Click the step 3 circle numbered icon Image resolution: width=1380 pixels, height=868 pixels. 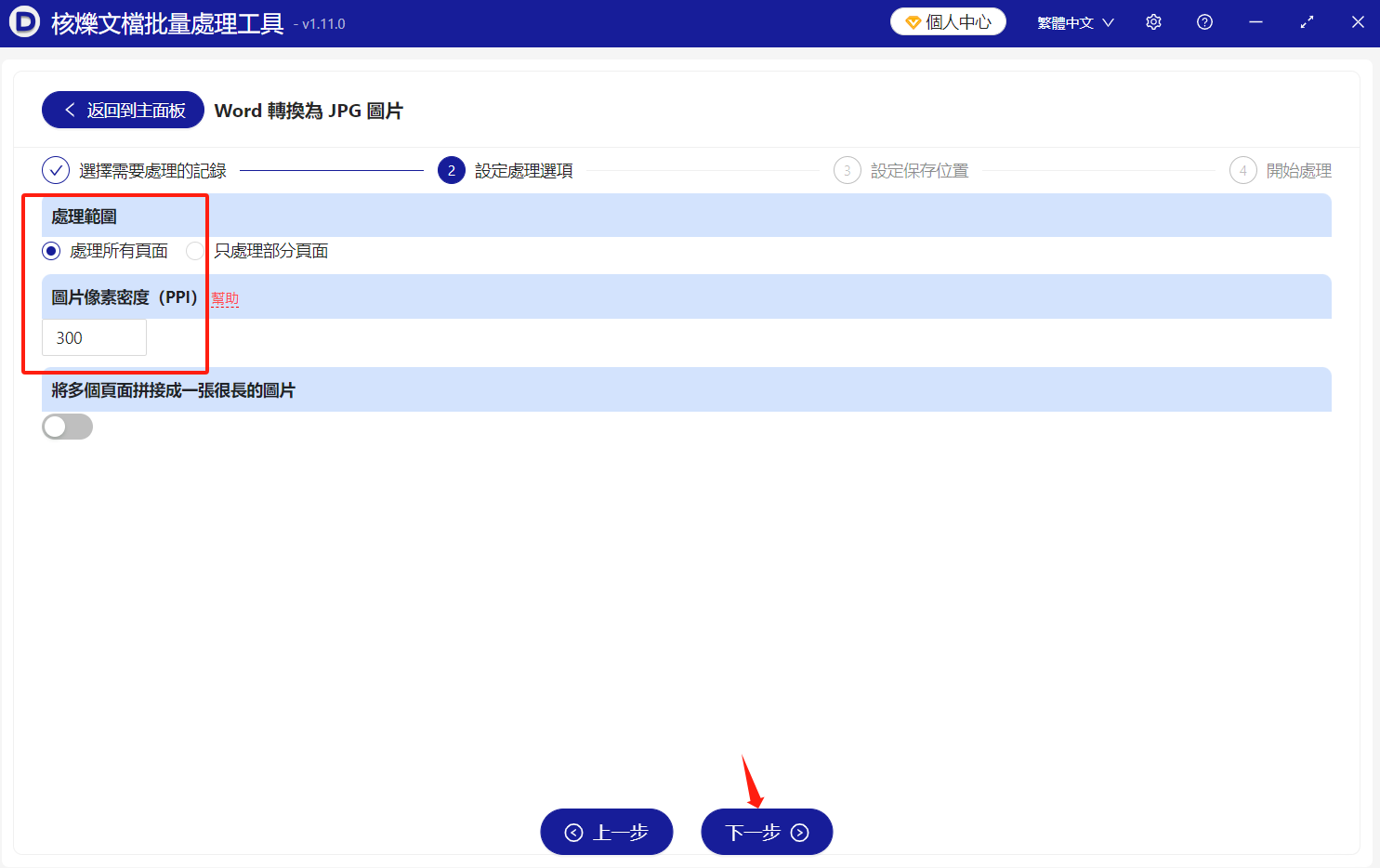(x=847, y=170)
